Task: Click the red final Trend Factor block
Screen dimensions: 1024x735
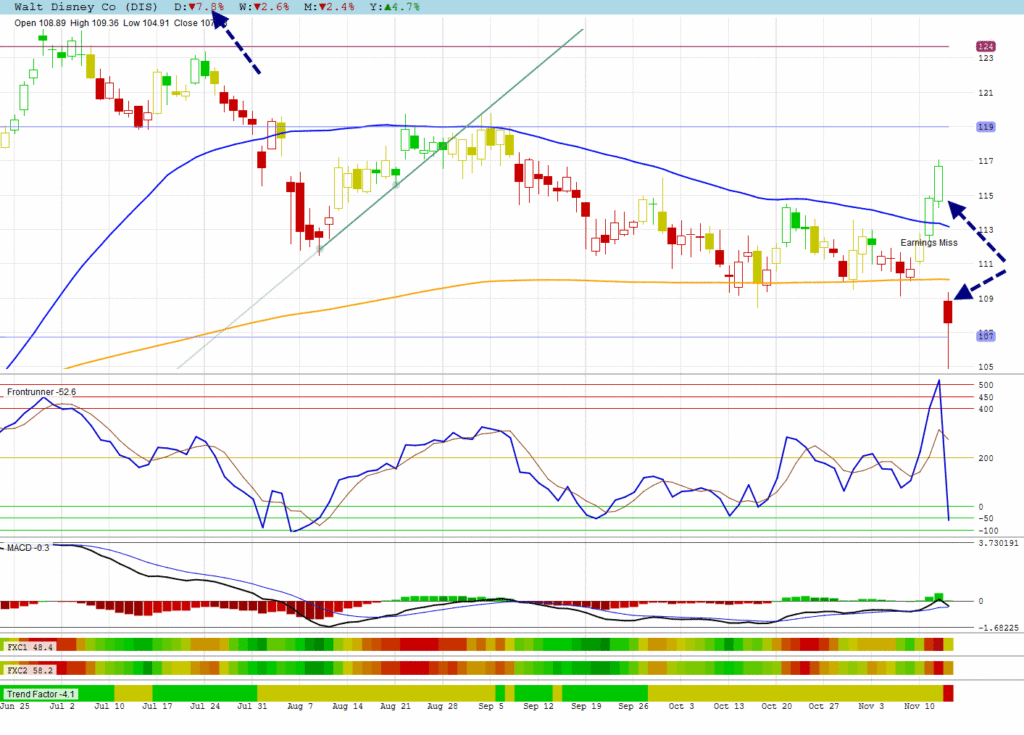Action: (948, 693)
